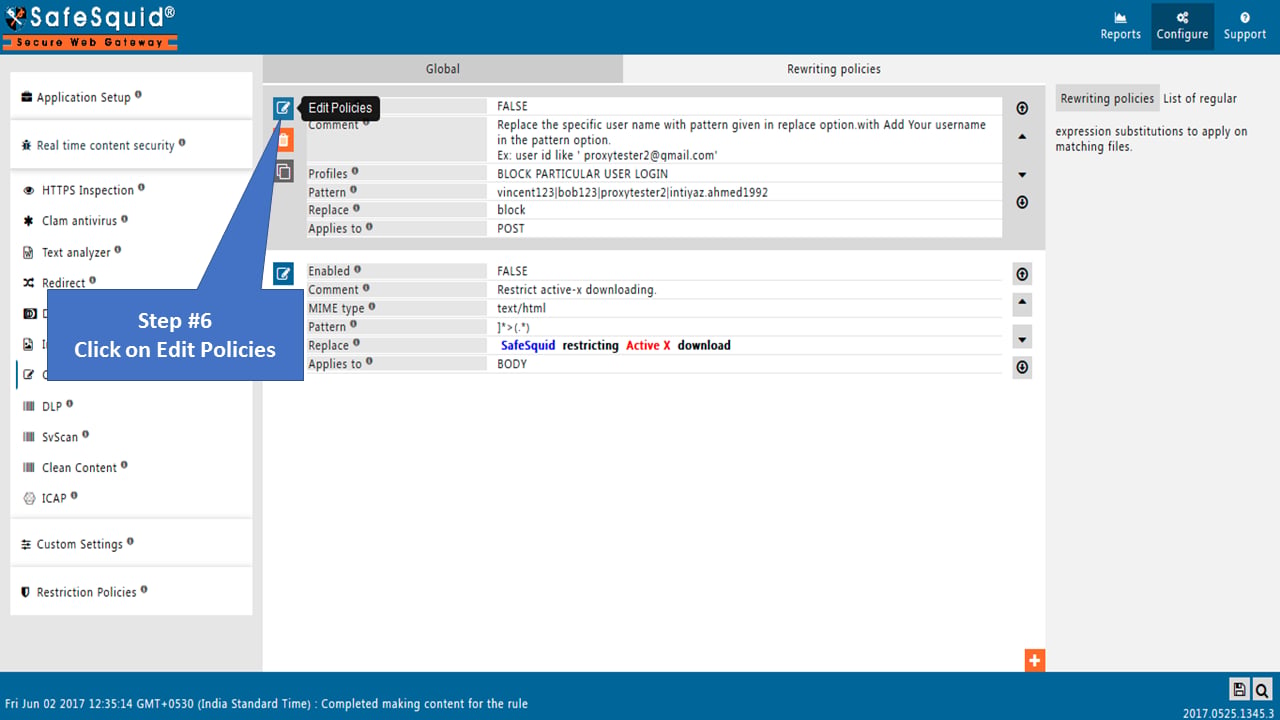The height and width of the screenshot is (720, 1280).
Task: Click the info marker beside the Profiles label
Action: coord(355,172)
